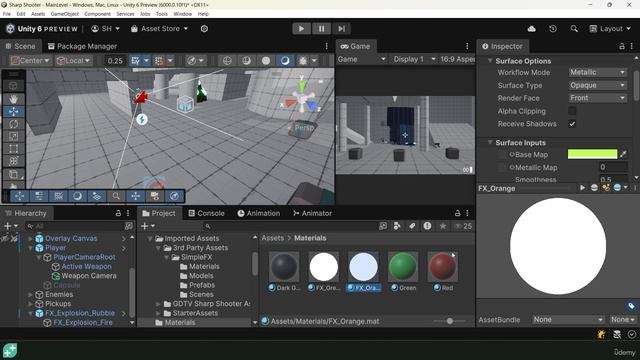This screenshot has height=360, width=640.
Task: Toggle grid snapping icon
Action: (159, 61)
